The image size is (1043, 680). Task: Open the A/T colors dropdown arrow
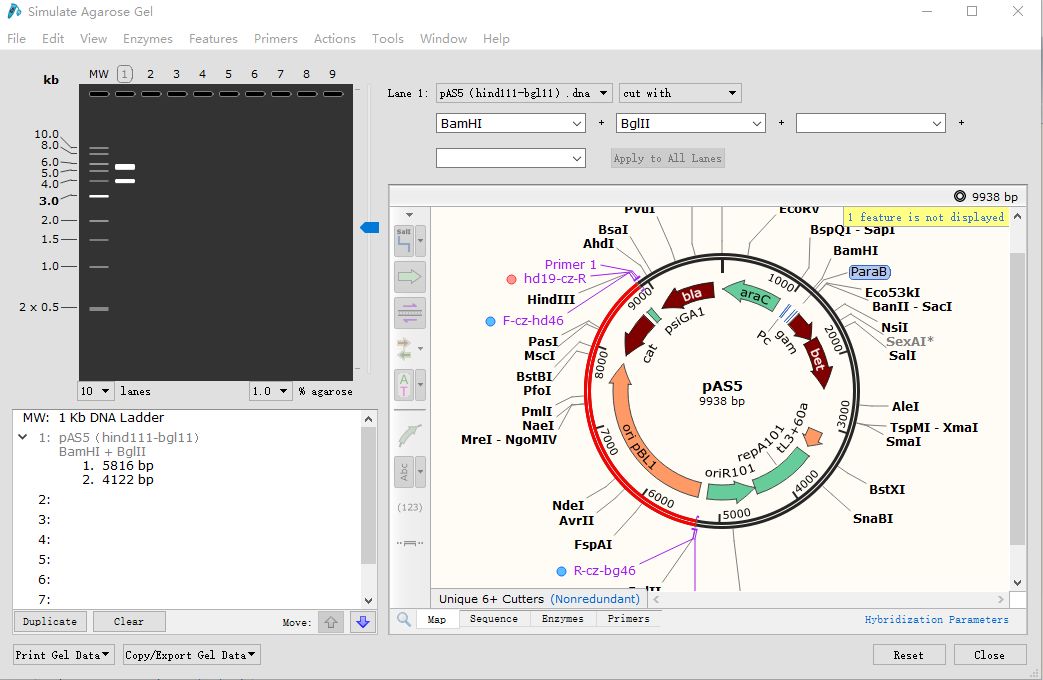click(420, 385)
